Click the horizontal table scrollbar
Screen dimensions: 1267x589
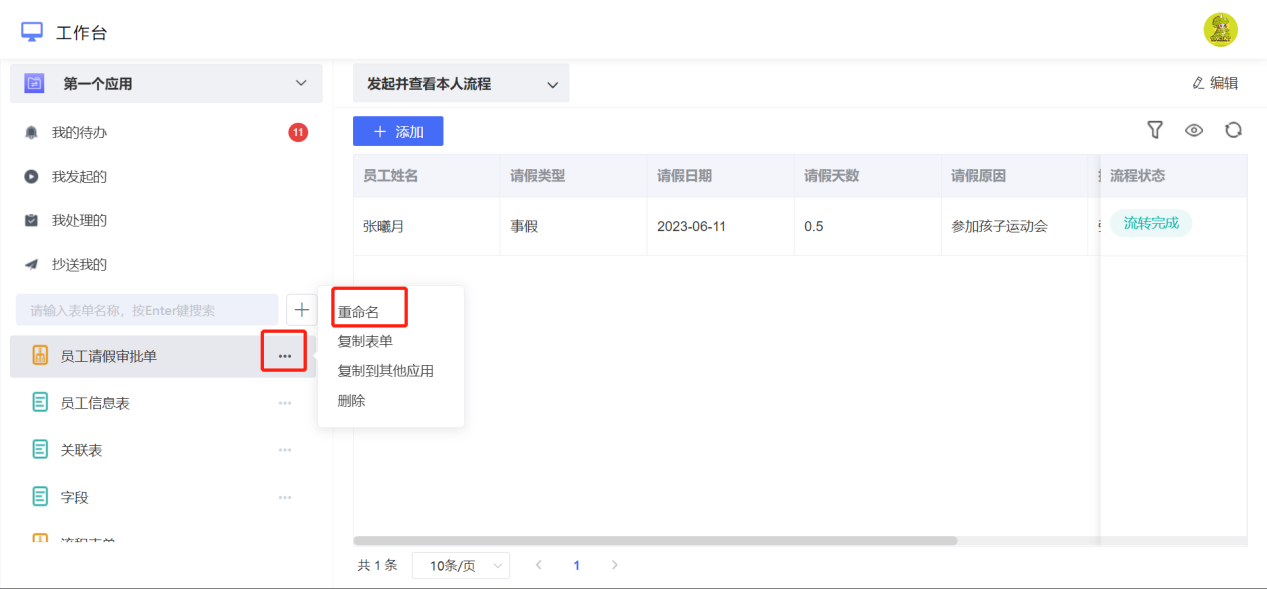[x=655, y=541]
